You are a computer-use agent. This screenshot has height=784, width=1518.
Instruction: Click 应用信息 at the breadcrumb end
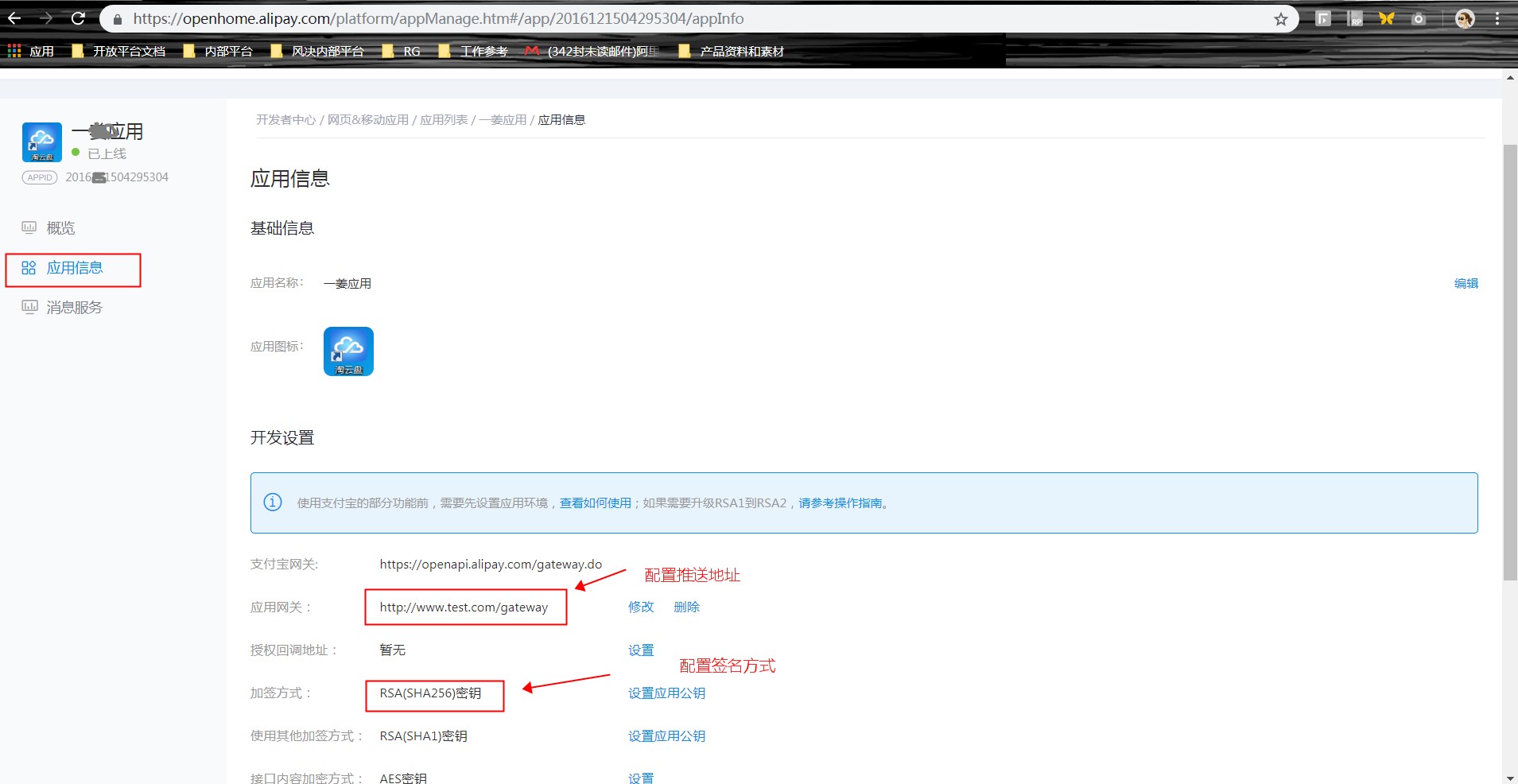click(561, 120)
